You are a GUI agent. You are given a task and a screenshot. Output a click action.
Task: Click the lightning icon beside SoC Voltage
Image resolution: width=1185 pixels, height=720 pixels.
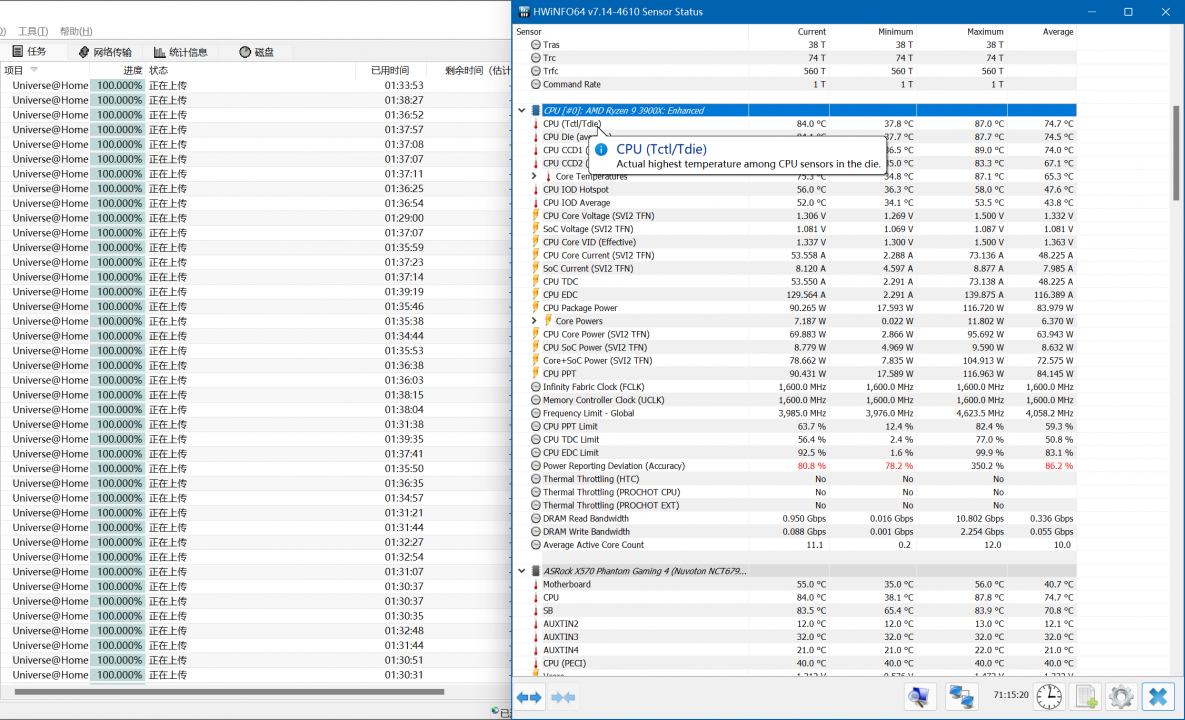[x=536, y=229]
